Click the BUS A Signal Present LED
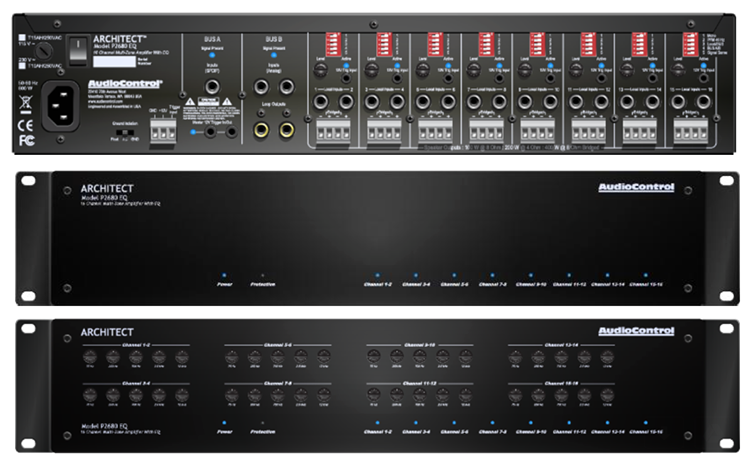This screenshot has width=750, height=464. click(212, 55)
